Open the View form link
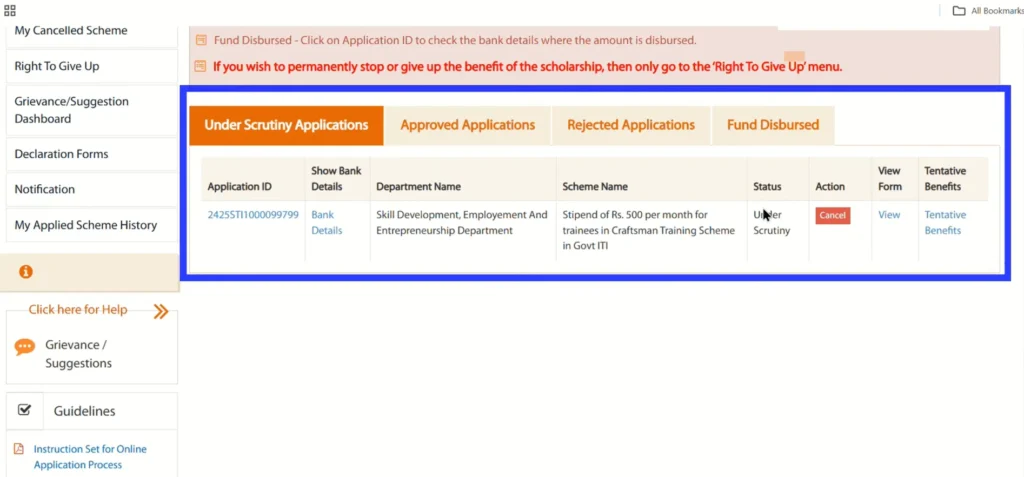Image resolution: width=1024 pixels, height=477 pixels. click(889, 215)
